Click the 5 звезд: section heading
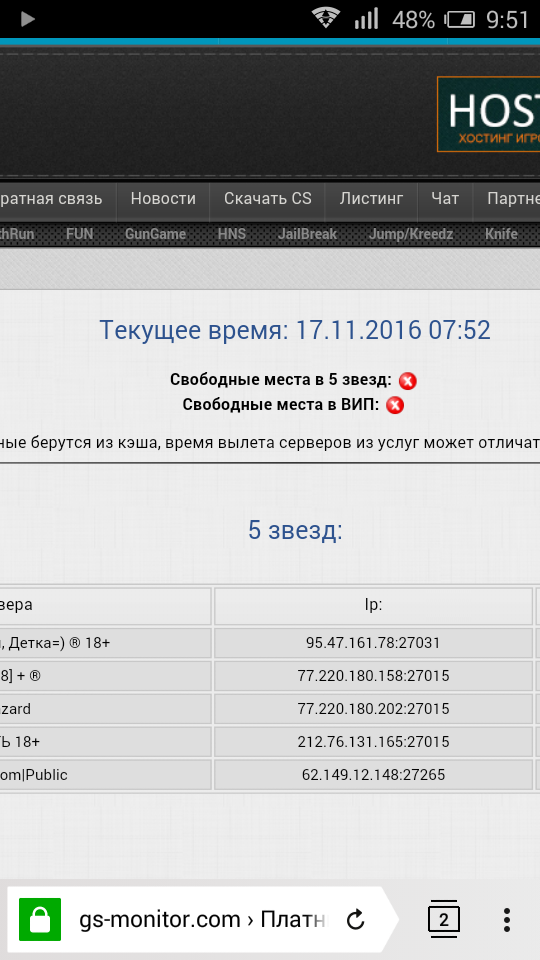Screen dimensions: 540x960 pyautogui.click(x=295, y=530)
